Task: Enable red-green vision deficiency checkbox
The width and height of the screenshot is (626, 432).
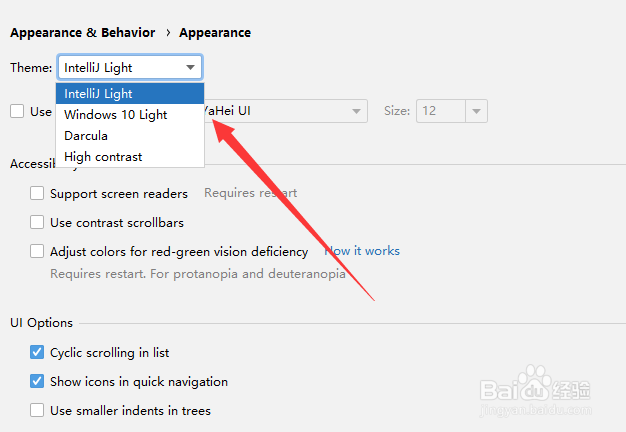Action: pyautogui.click(x=37, y=251)
